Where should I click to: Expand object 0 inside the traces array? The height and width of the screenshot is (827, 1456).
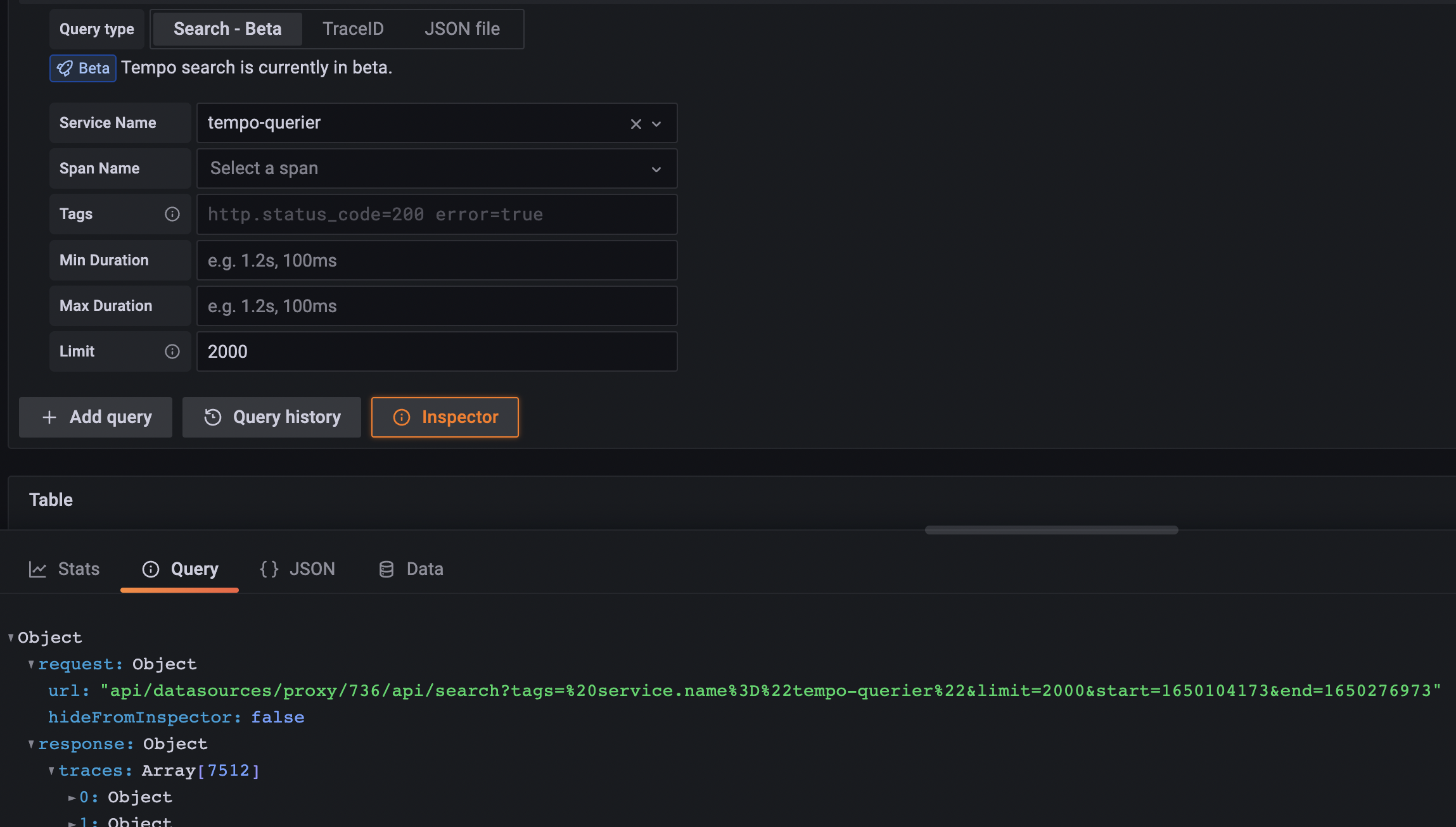(72, 797)
